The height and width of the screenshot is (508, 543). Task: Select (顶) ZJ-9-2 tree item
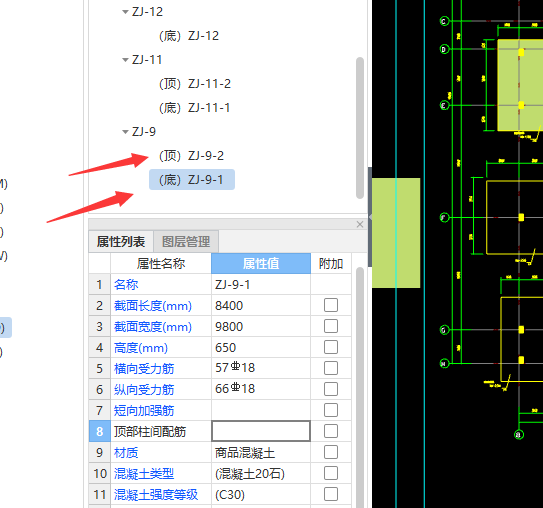[x=192, y=156]
